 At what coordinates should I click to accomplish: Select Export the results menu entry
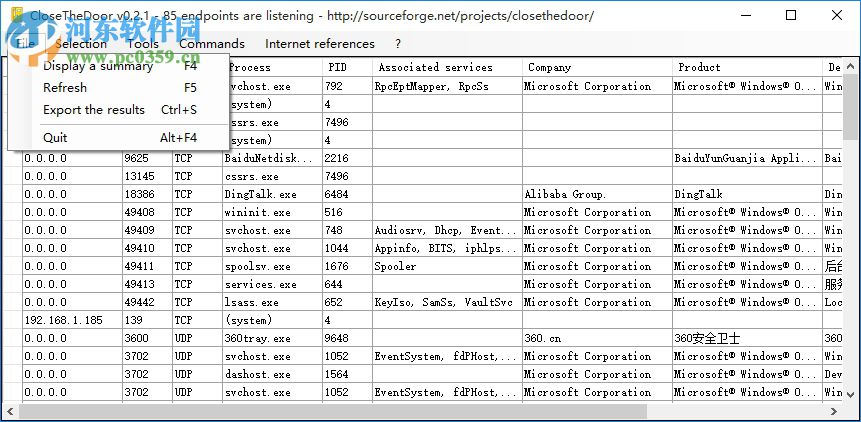119,110
